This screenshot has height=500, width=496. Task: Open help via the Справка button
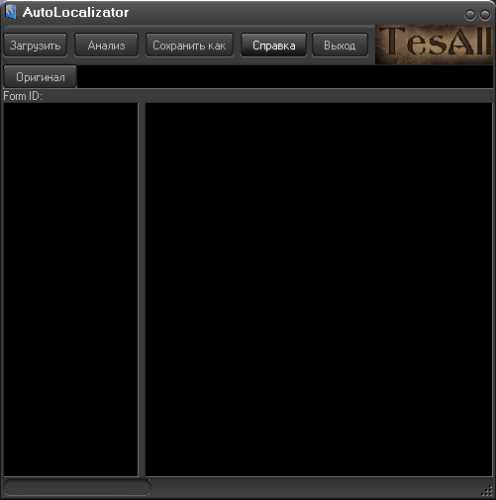click(x=274, y=45)
